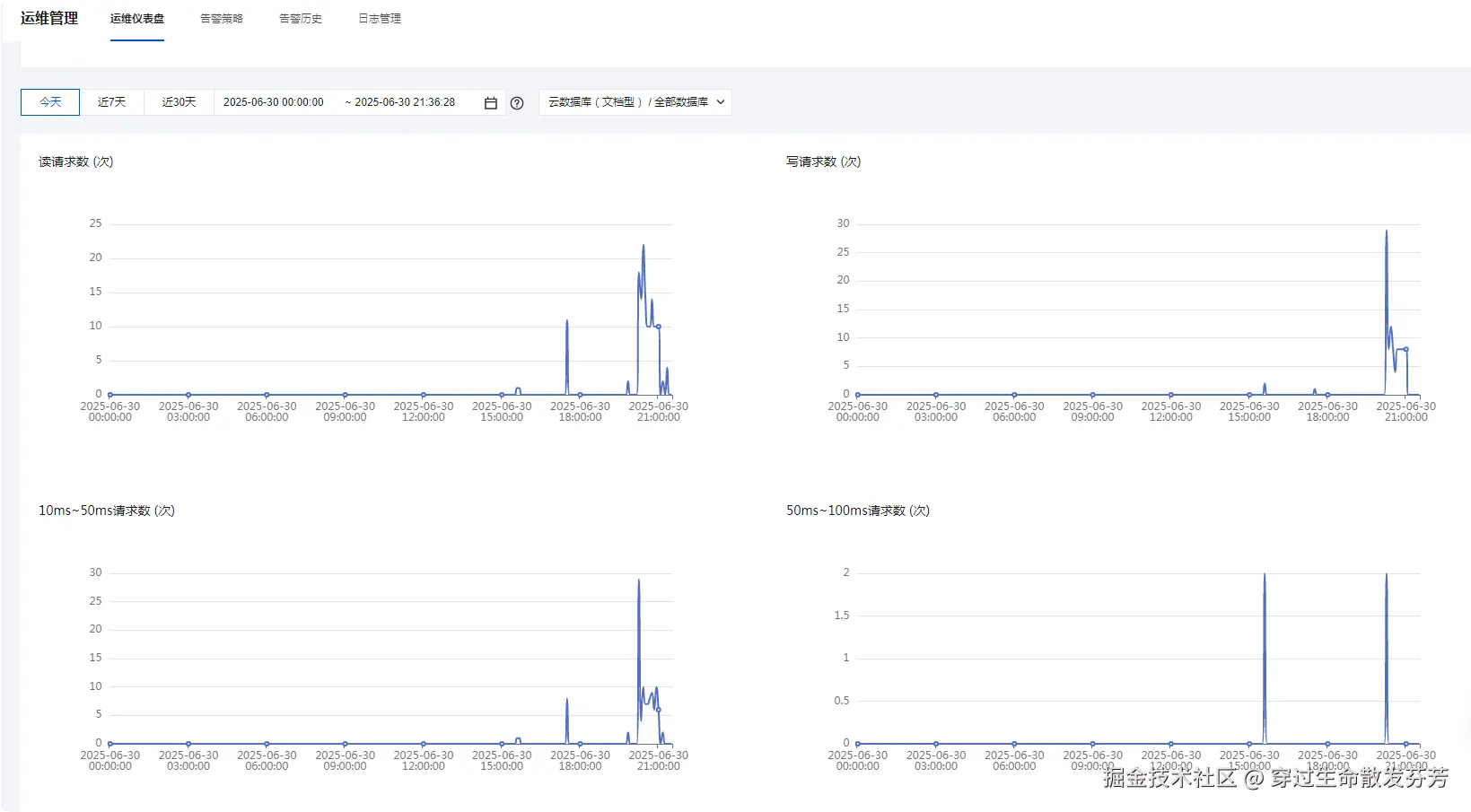Image resolution: width=1471 pixels, height=812 pixels.
Task: Open the 日志管理 tab
Action: (380, 19)
